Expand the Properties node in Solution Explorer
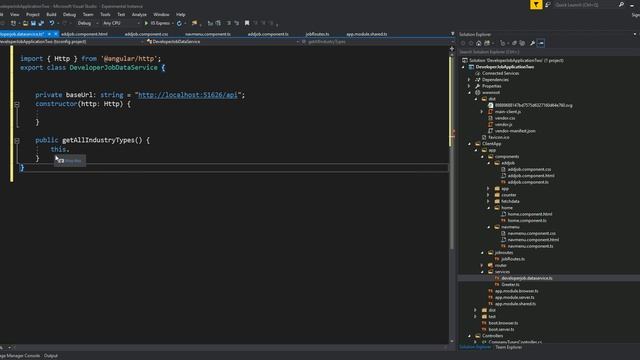This screenshot has width=640, height=360. click(x=469, y=86)
